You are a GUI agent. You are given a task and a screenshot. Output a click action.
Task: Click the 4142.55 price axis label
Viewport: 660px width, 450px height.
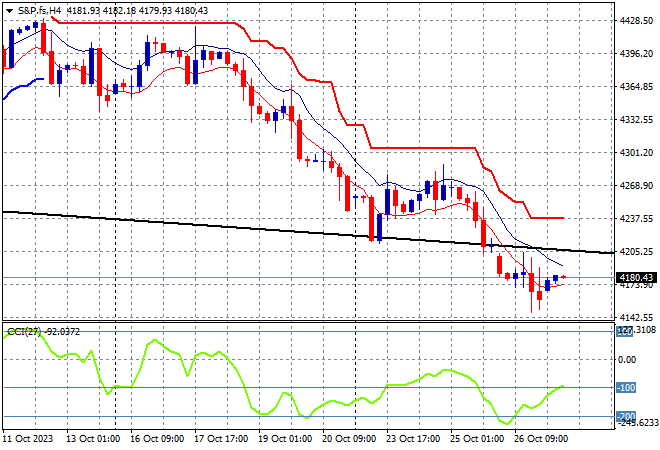click(636, 317)
